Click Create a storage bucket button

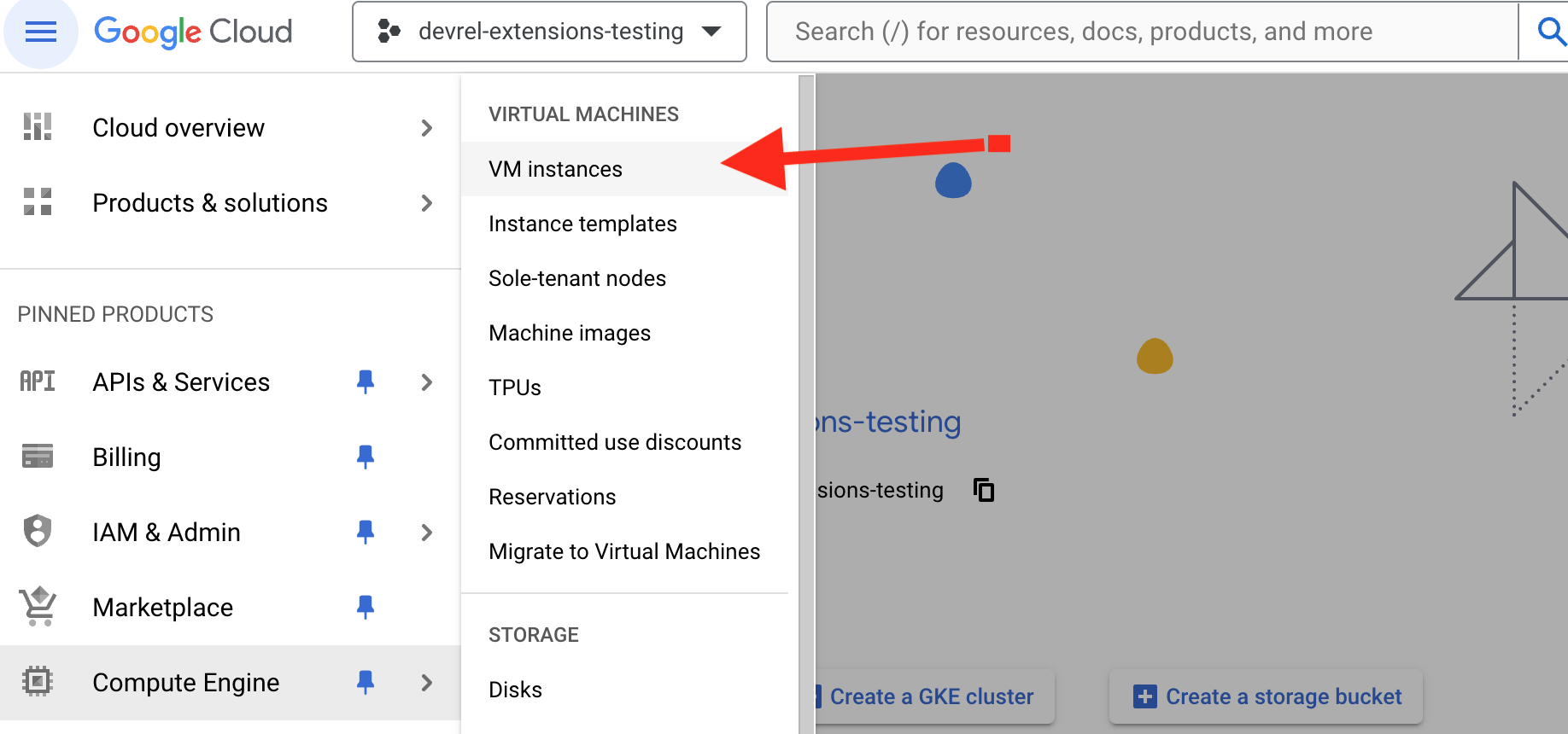point(1267,696)
